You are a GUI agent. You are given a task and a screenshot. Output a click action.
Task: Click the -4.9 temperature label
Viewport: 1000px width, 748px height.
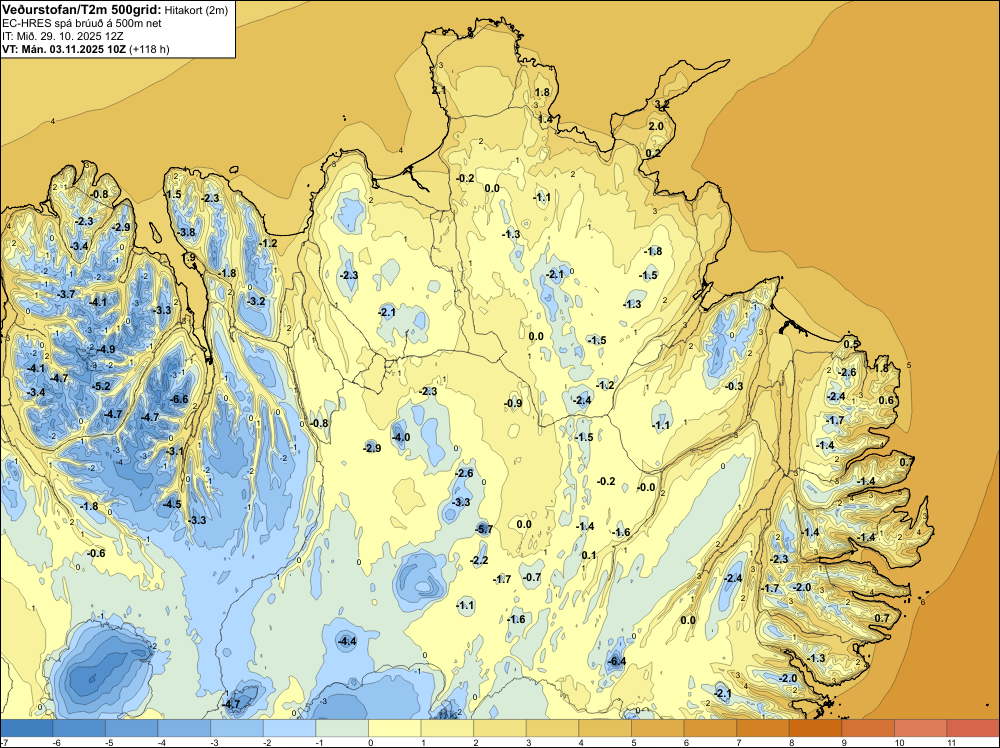tap(107, 349)
